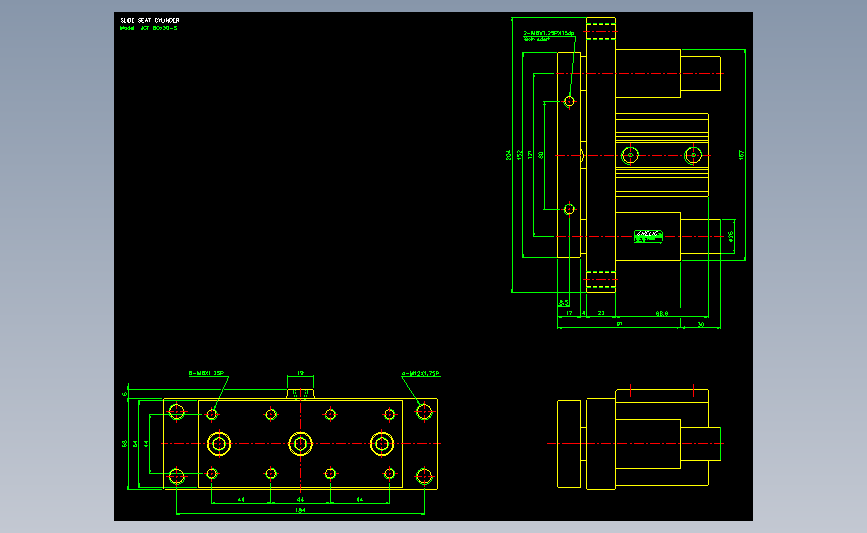This screenshot has height=533, width=867.
Task: Select the "88.8" horizontal dimension text
Action: pyautogui.click(x=661, y=313)
